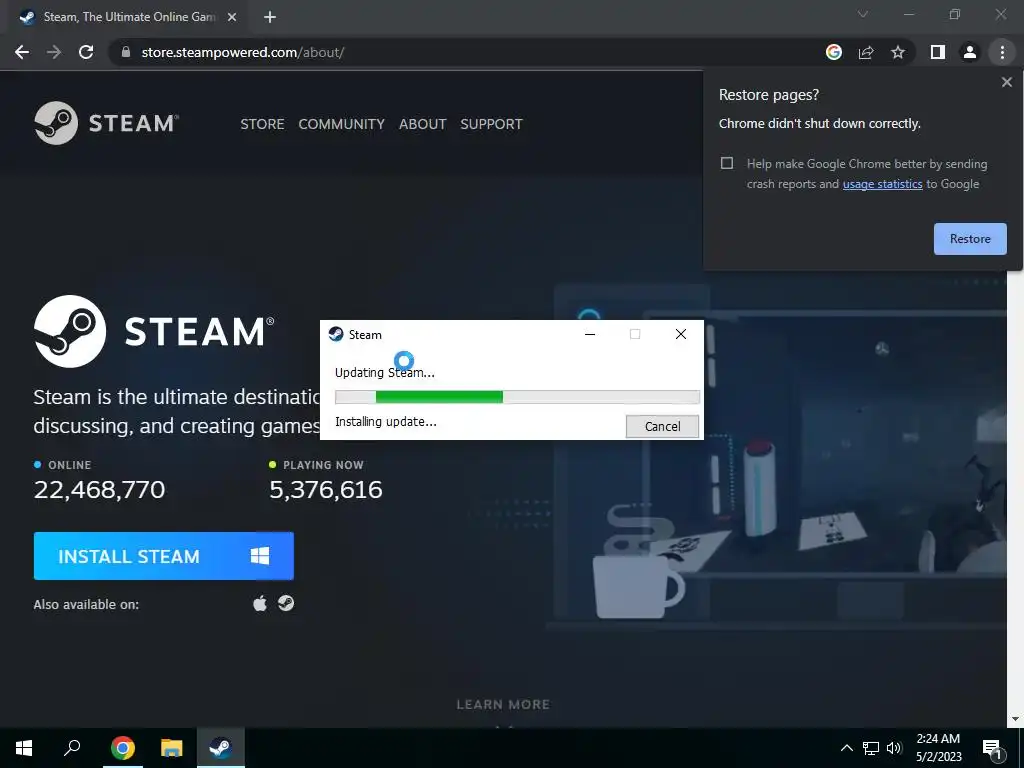The image size is (1024, 768).
Task: Click the INSTALL STEAM button
Action: pos(163,556)
